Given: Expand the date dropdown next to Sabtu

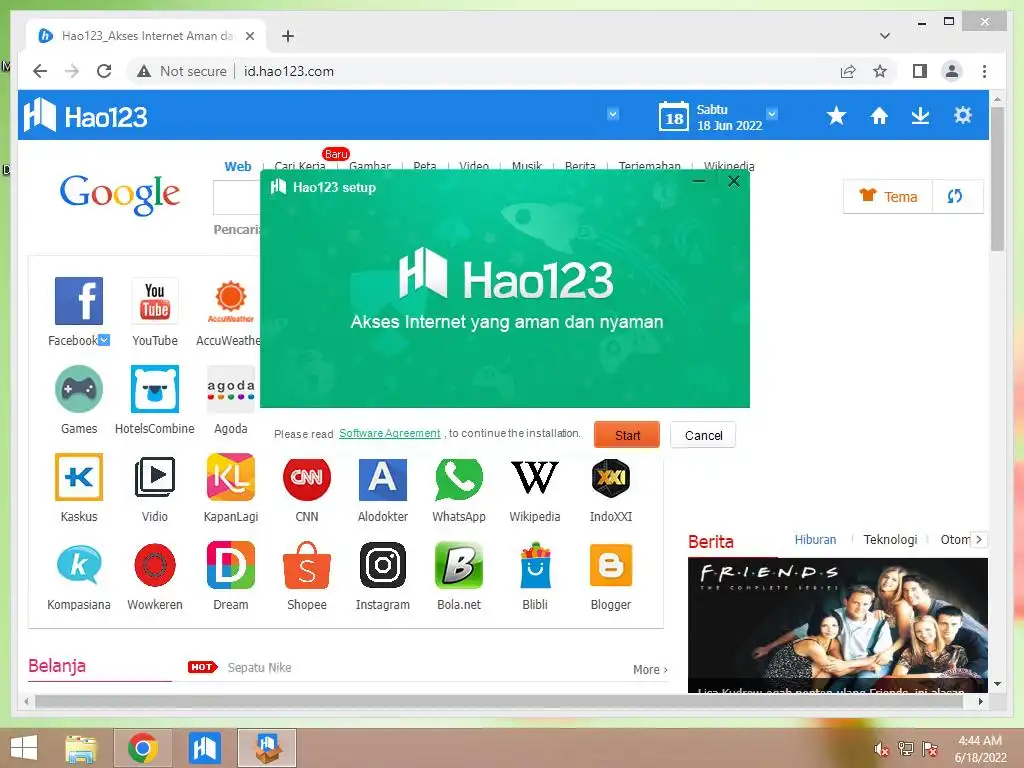Looking at the screenshot, I should click(772, 114).
